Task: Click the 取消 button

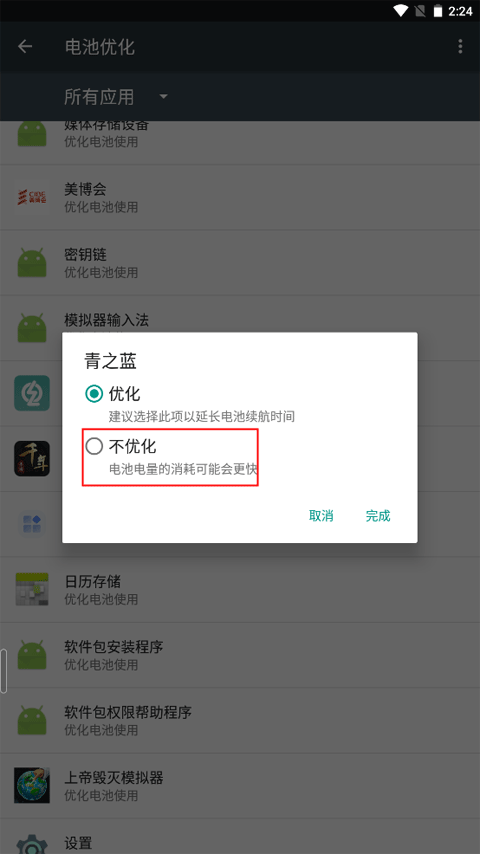Action: coord(321,516)
